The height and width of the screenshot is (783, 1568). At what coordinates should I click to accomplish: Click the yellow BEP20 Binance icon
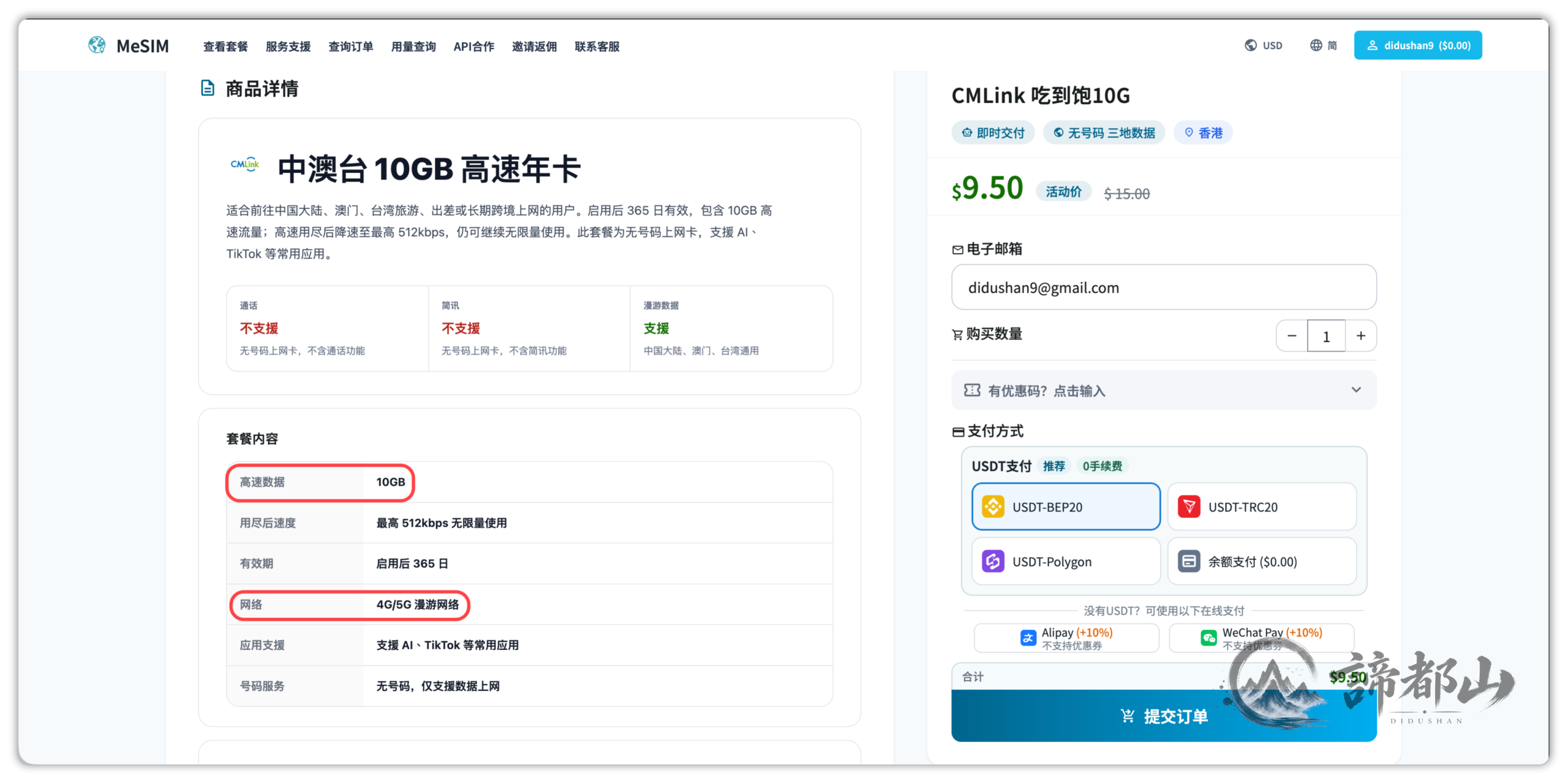coord(993,507)
